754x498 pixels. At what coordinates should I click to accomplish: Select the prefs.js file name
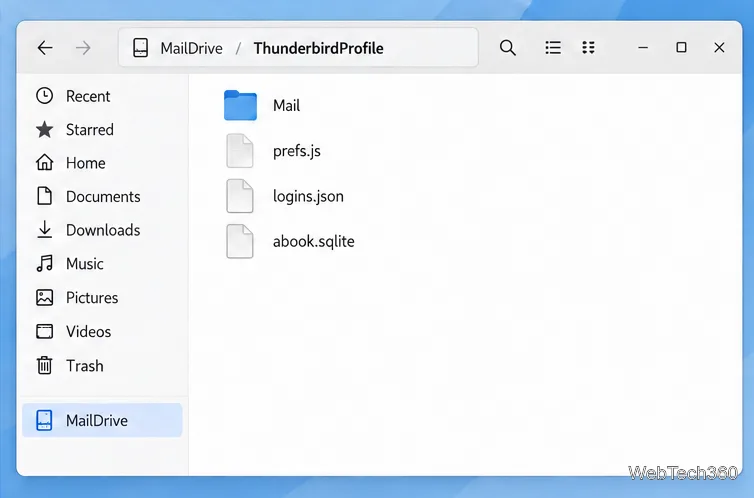tap(297, 151)
